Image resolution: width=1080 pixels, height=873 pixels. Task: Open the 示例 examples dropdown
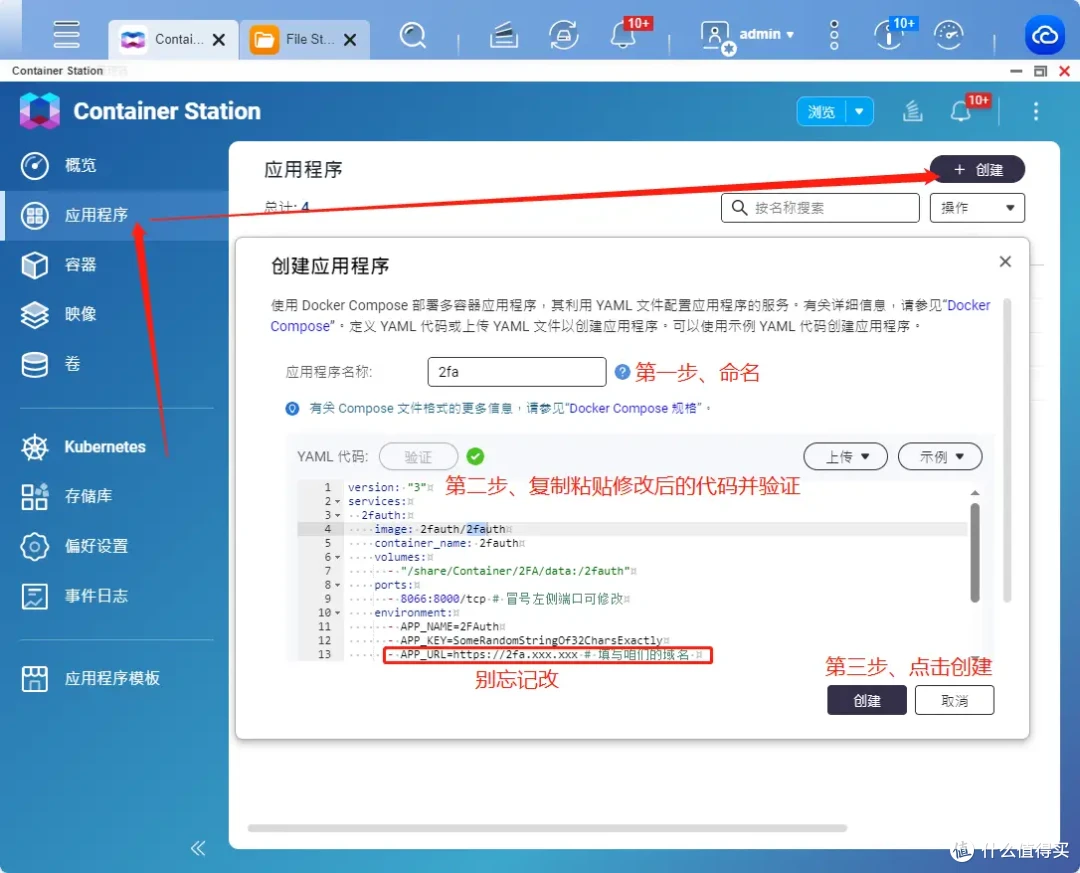939,456
